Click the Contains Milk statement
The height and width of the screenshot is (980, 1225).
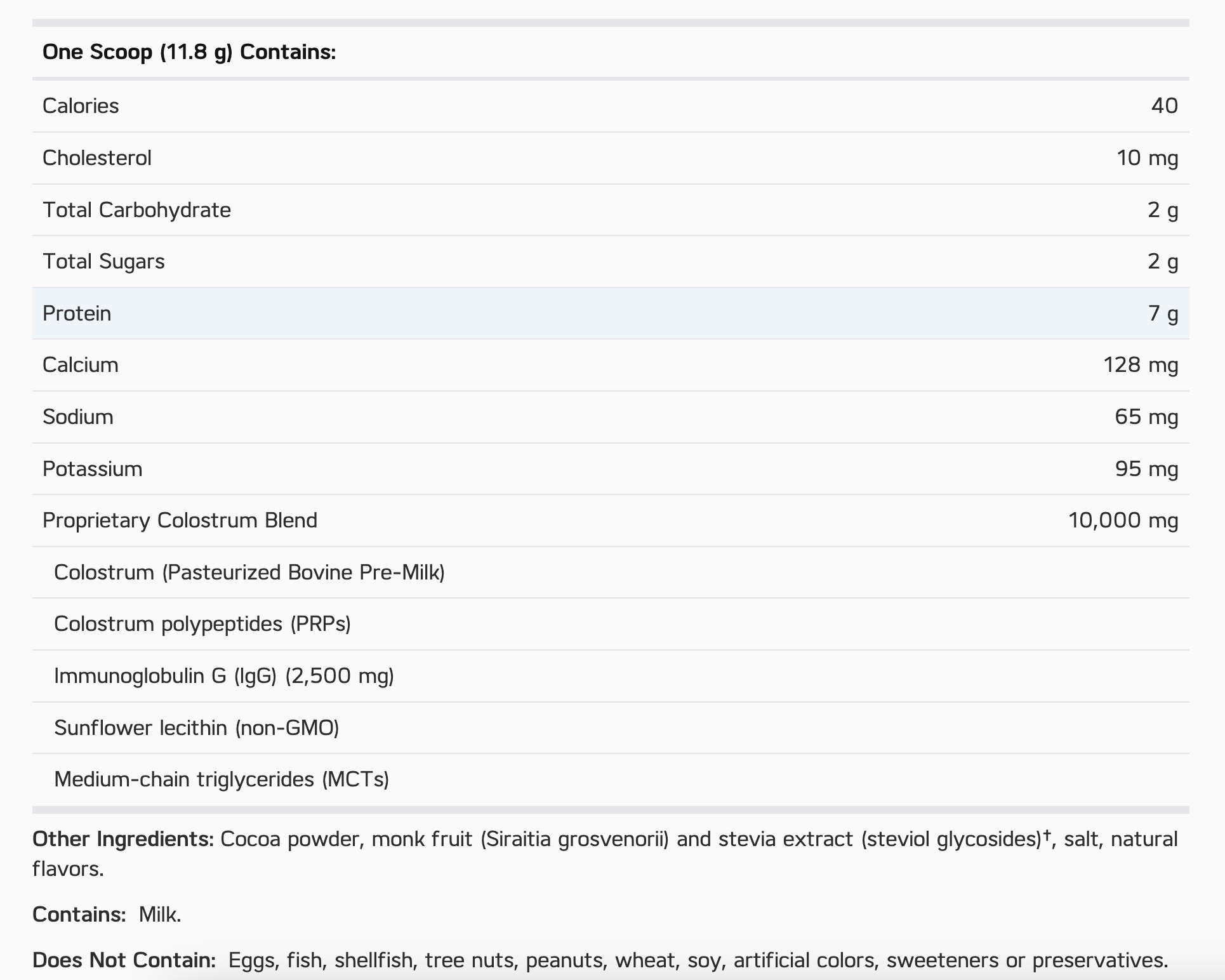pos(107,915)
